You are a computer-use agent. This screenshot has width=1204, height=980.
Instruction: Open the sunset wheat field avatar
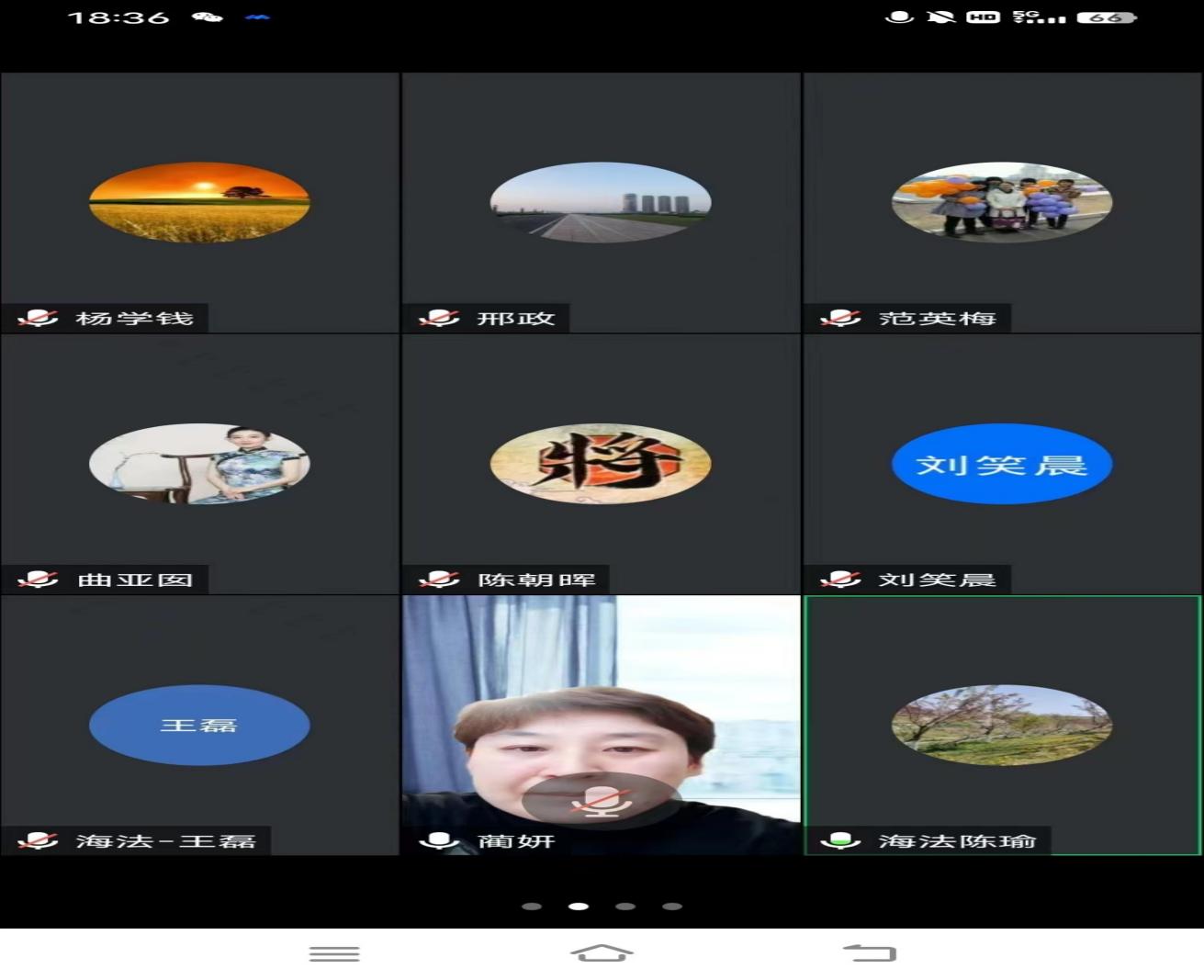click(x=199, y=202)
